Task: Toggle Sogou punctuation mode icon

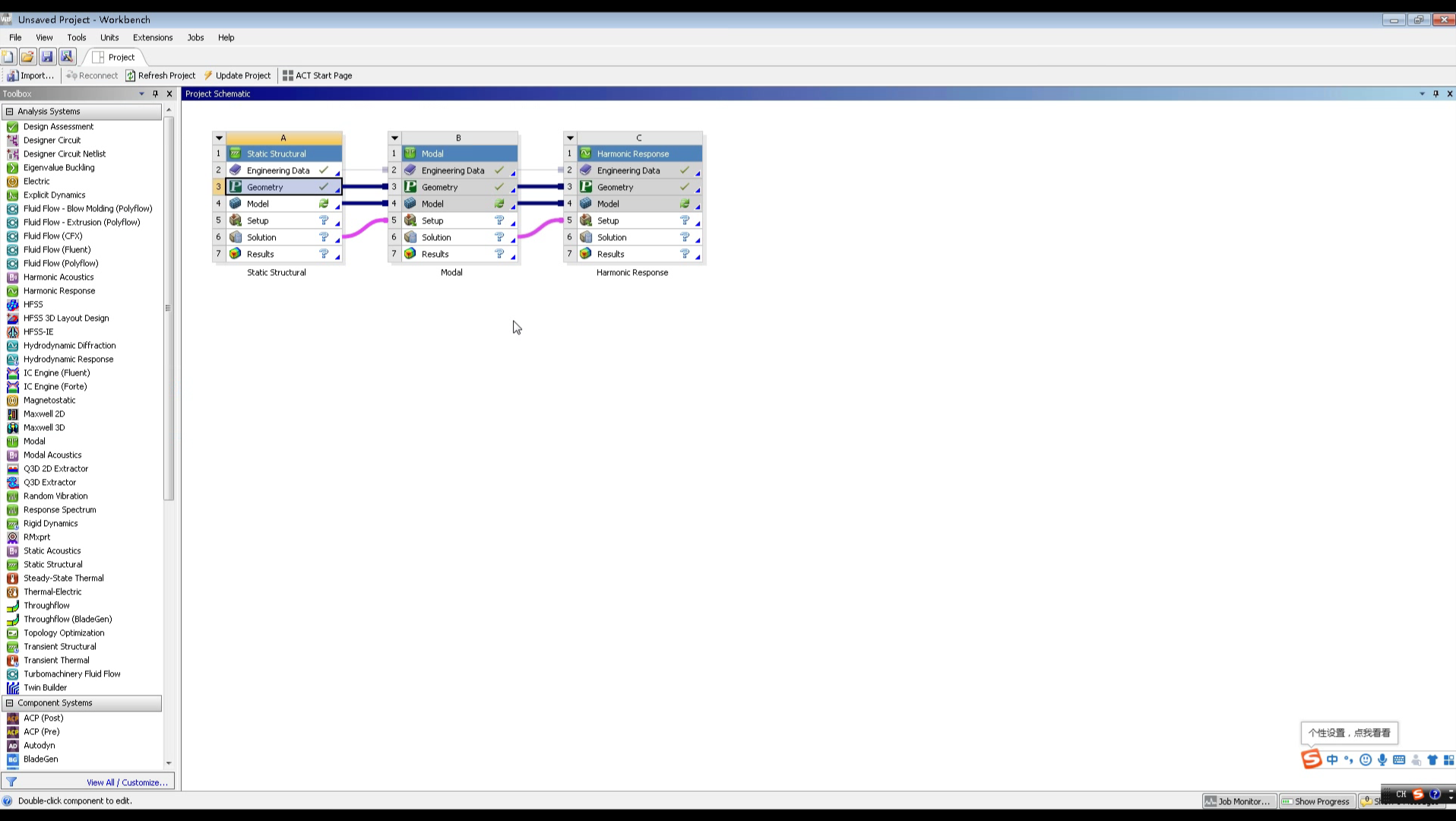Action: tap(1349, 760)
